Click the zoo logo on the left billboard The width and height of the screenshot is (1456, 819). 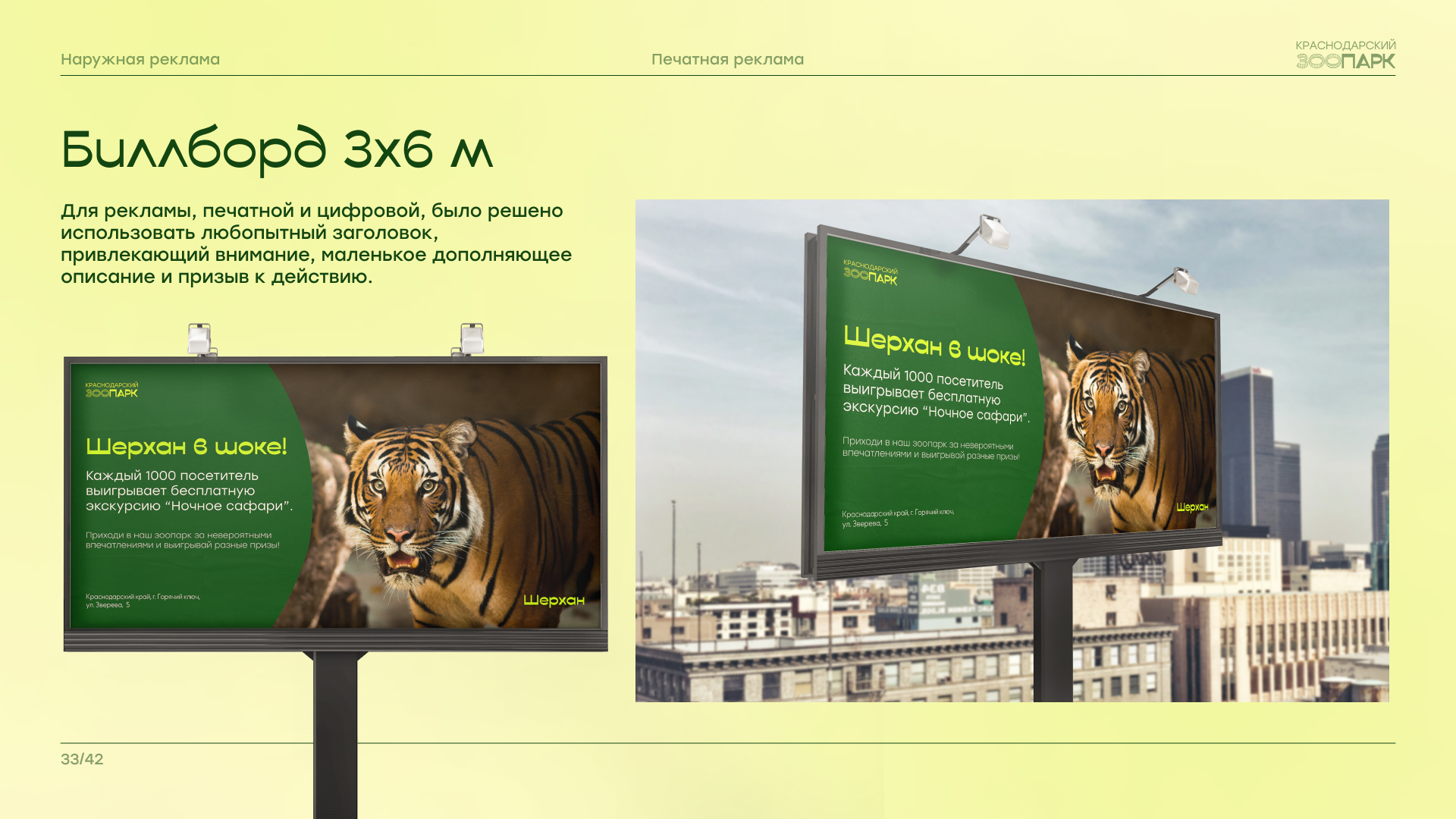[111, 391]
